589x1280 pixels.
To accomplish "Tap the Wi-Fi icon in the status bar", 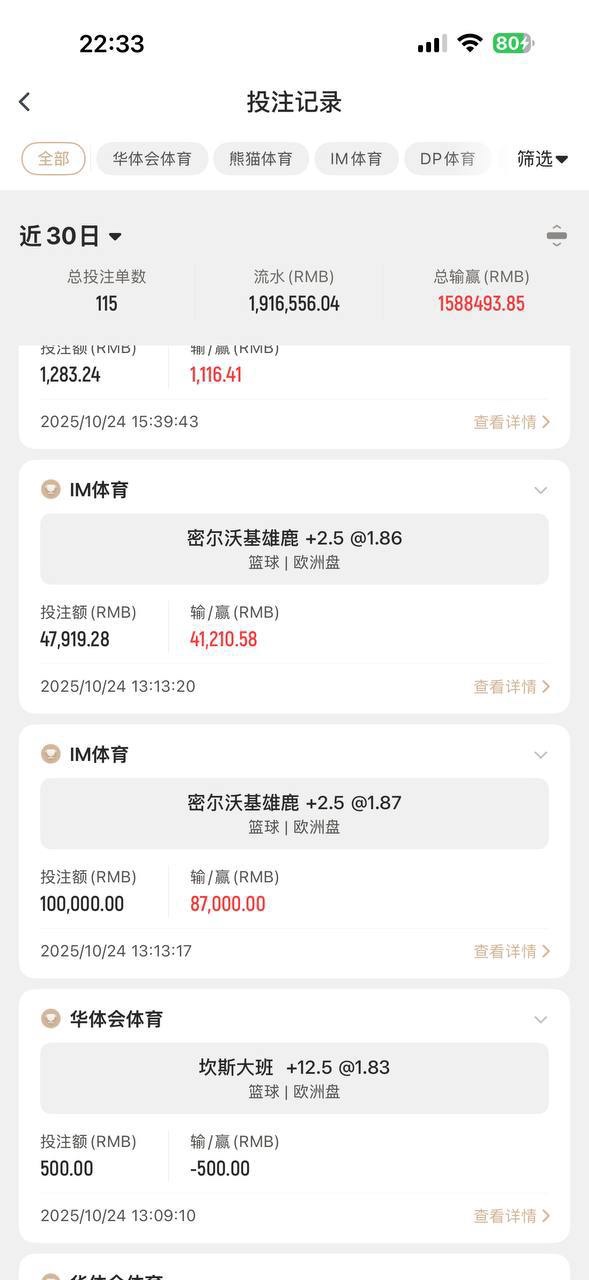I will [x=469, y=44].
